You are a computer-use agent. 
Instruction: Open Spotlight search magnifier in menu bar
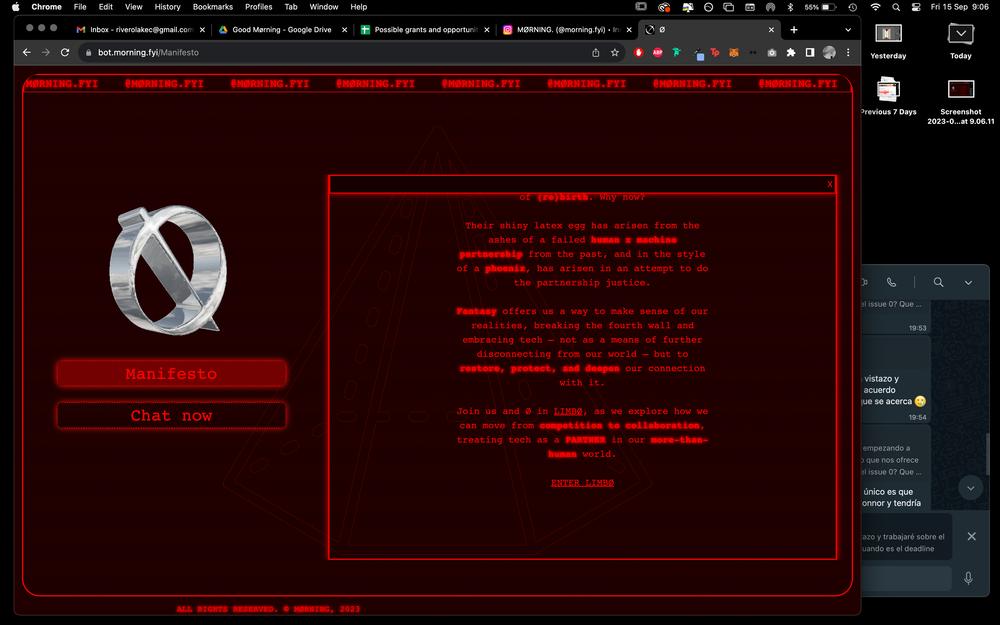[896, 7]
